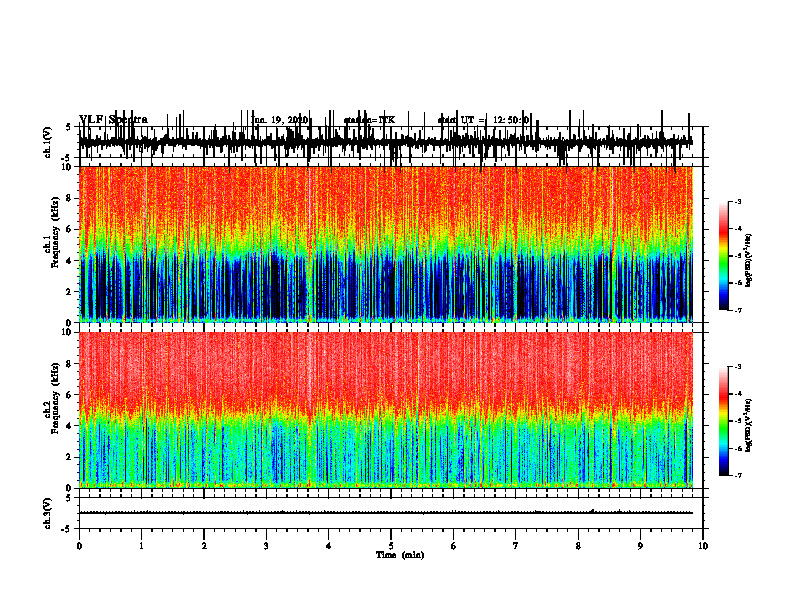
Task: Click the "Time (min)" axis title
Action: (400, 555)
